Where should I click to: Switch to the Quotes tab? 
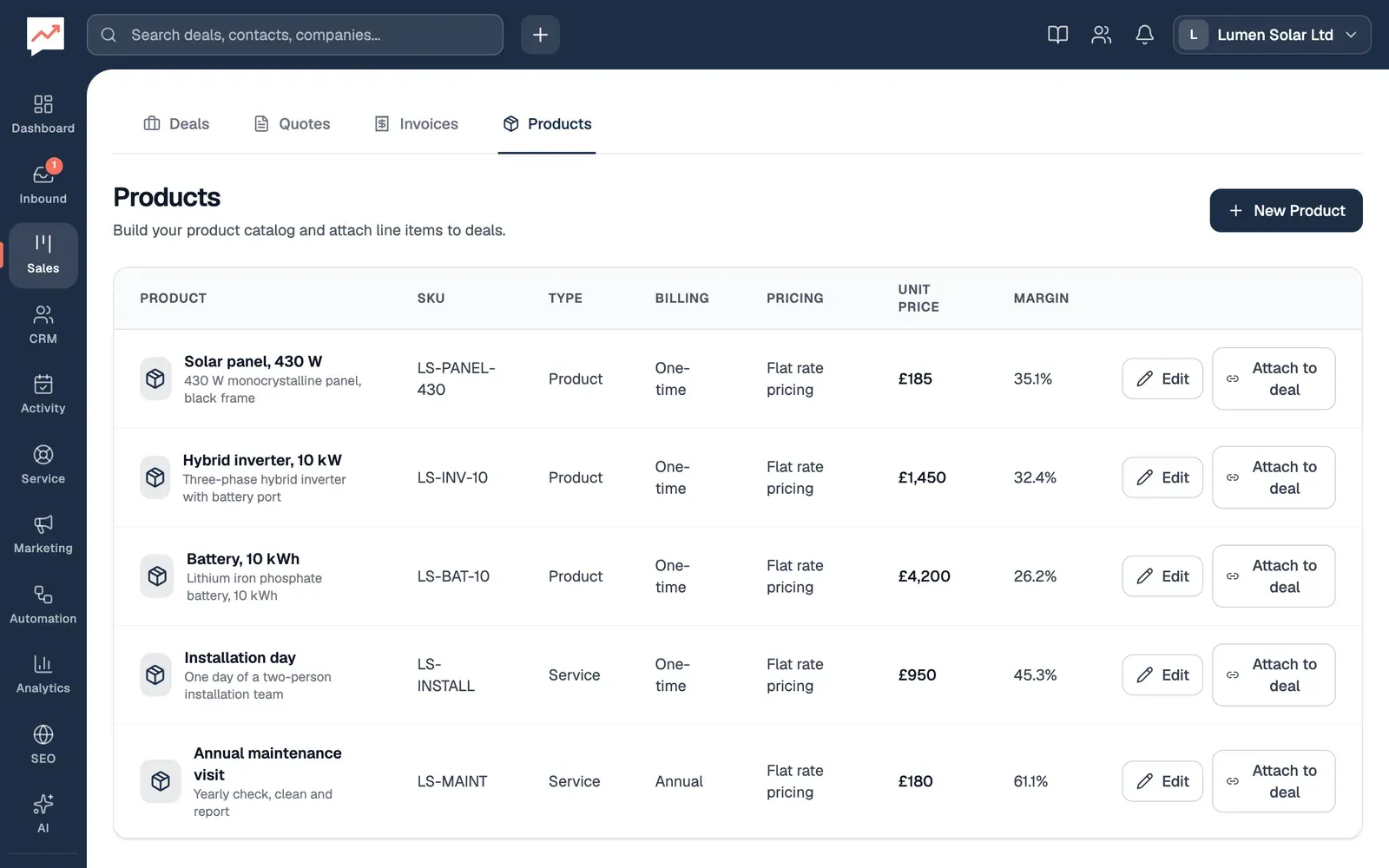pyautogui.click(x=292, y=124)
